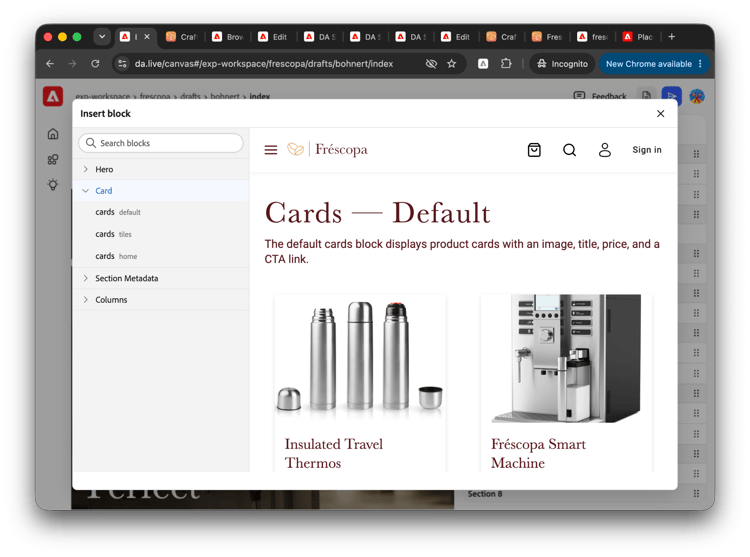Close the active browser tab
Image resolution: width=750 pixels, height=557 pixels.
(x=147, y=36)
